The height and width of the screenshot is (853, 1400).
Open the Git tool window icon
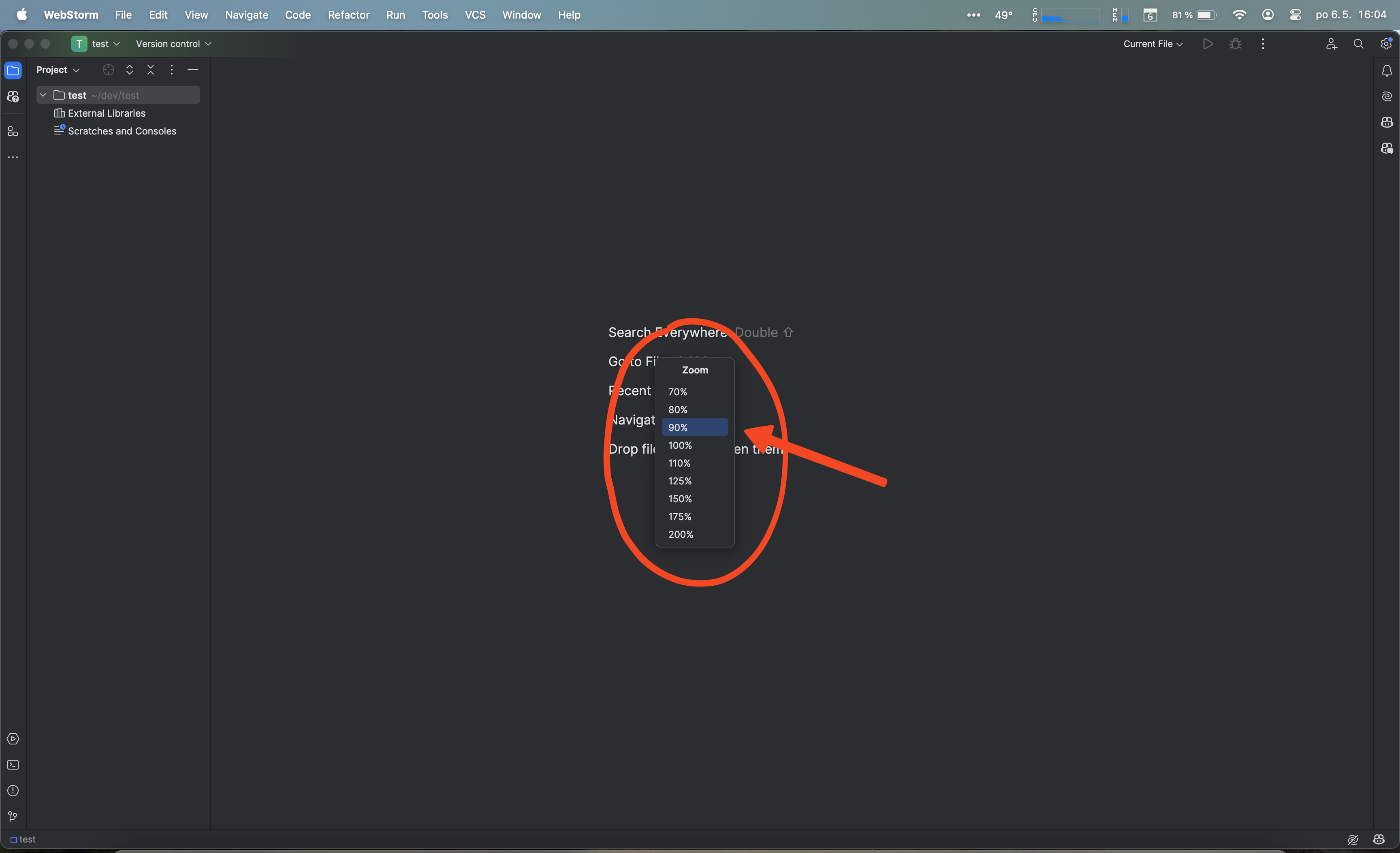(13, 817)
